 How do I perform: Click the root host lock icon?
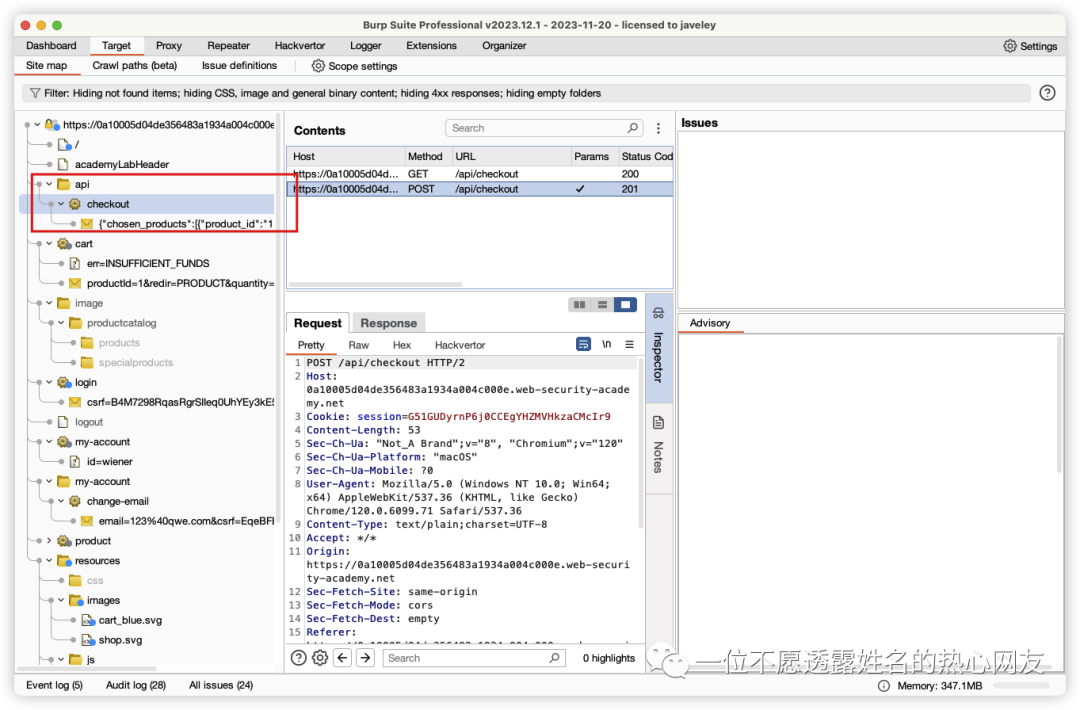pos(52,125)
